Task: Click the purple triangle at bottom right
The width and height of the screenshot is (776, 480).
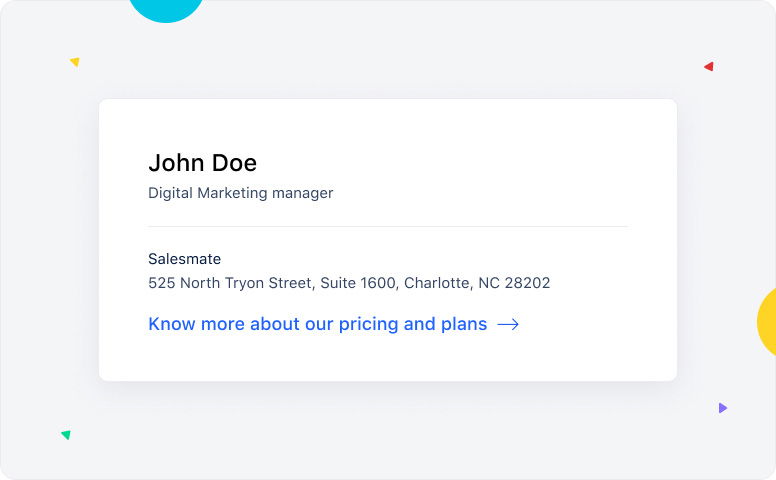Action: (722, 408)
